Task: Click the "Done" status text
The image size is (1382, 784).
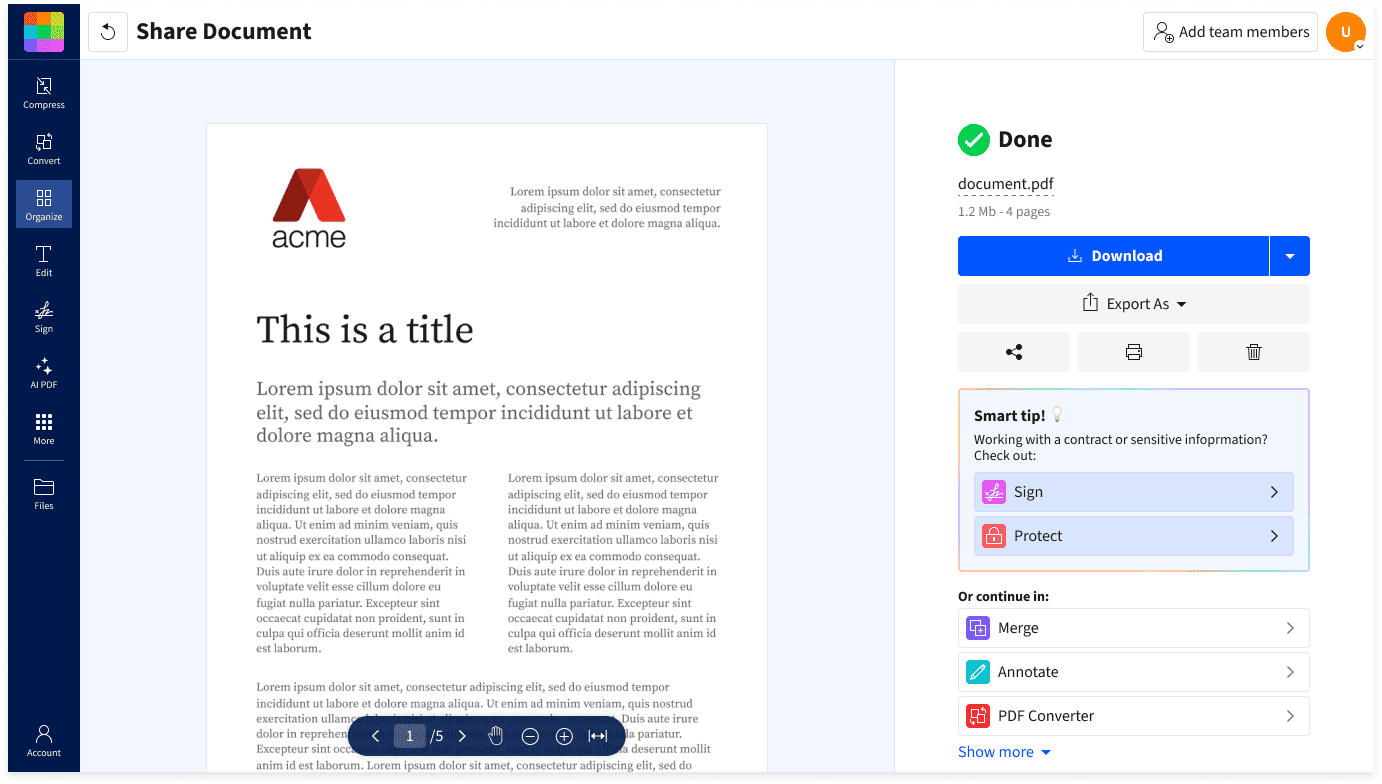Action: pos(1025,140)
